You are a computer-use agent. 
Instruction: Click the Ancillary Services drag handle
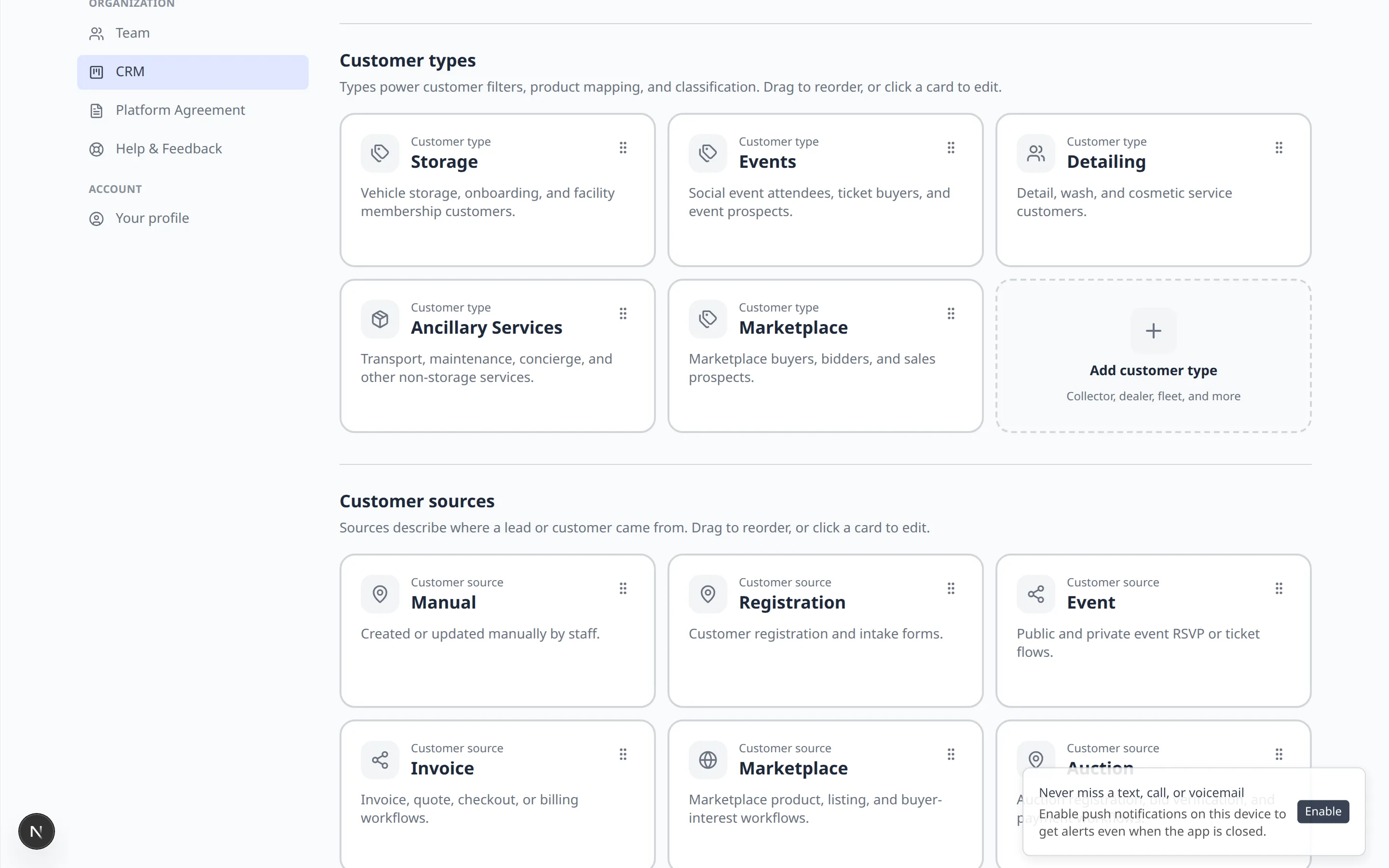point(623,313)
